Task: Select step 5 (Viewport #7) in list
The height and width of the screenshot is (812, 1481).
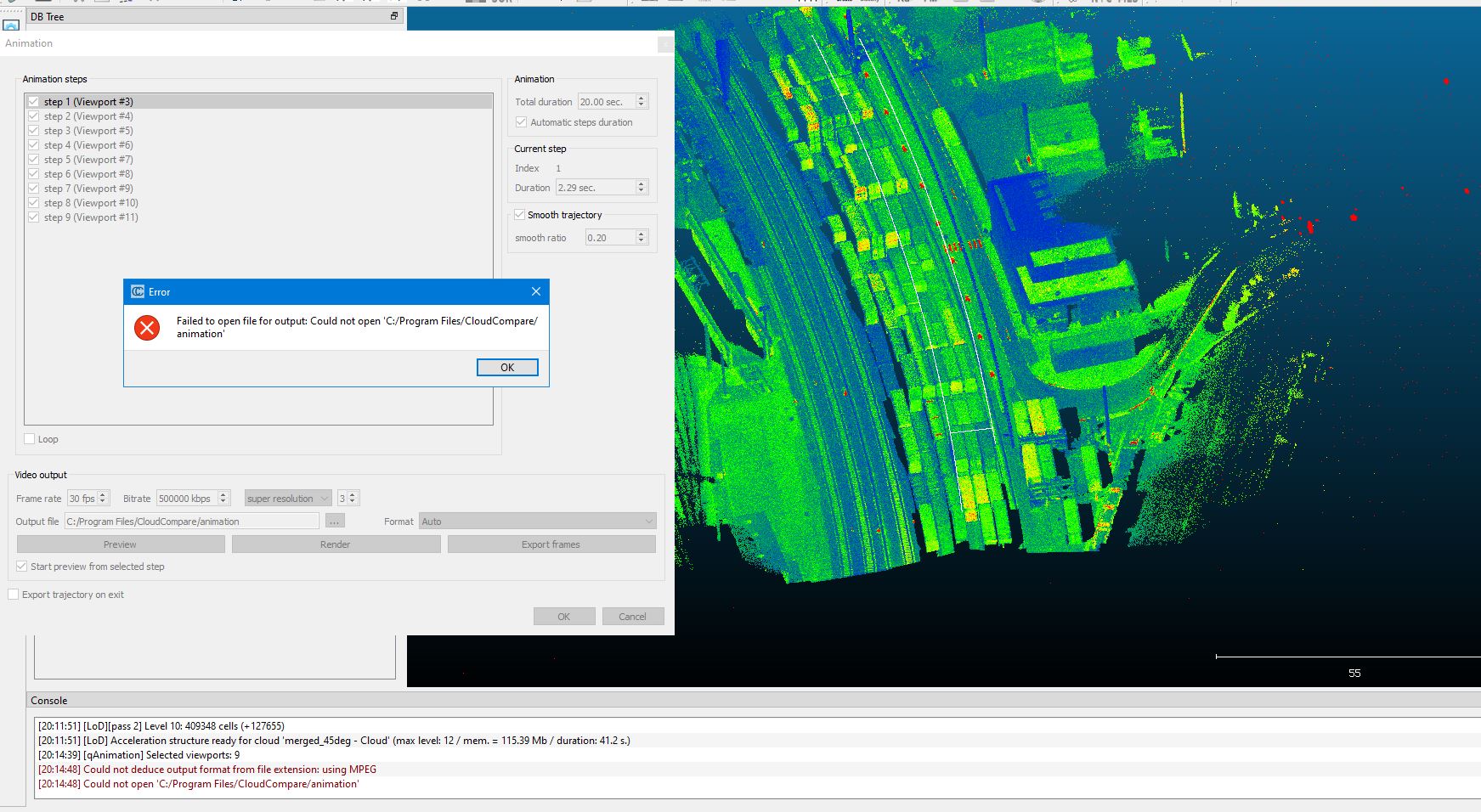Action: click(88, 160)
